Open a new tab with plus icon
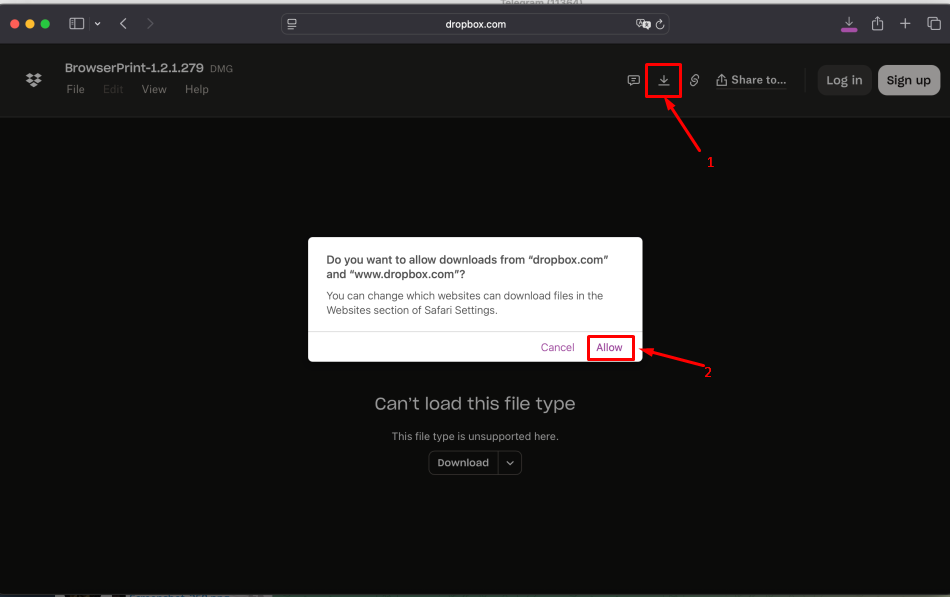This screenshot has width=950, height=597. pos(905,24)
